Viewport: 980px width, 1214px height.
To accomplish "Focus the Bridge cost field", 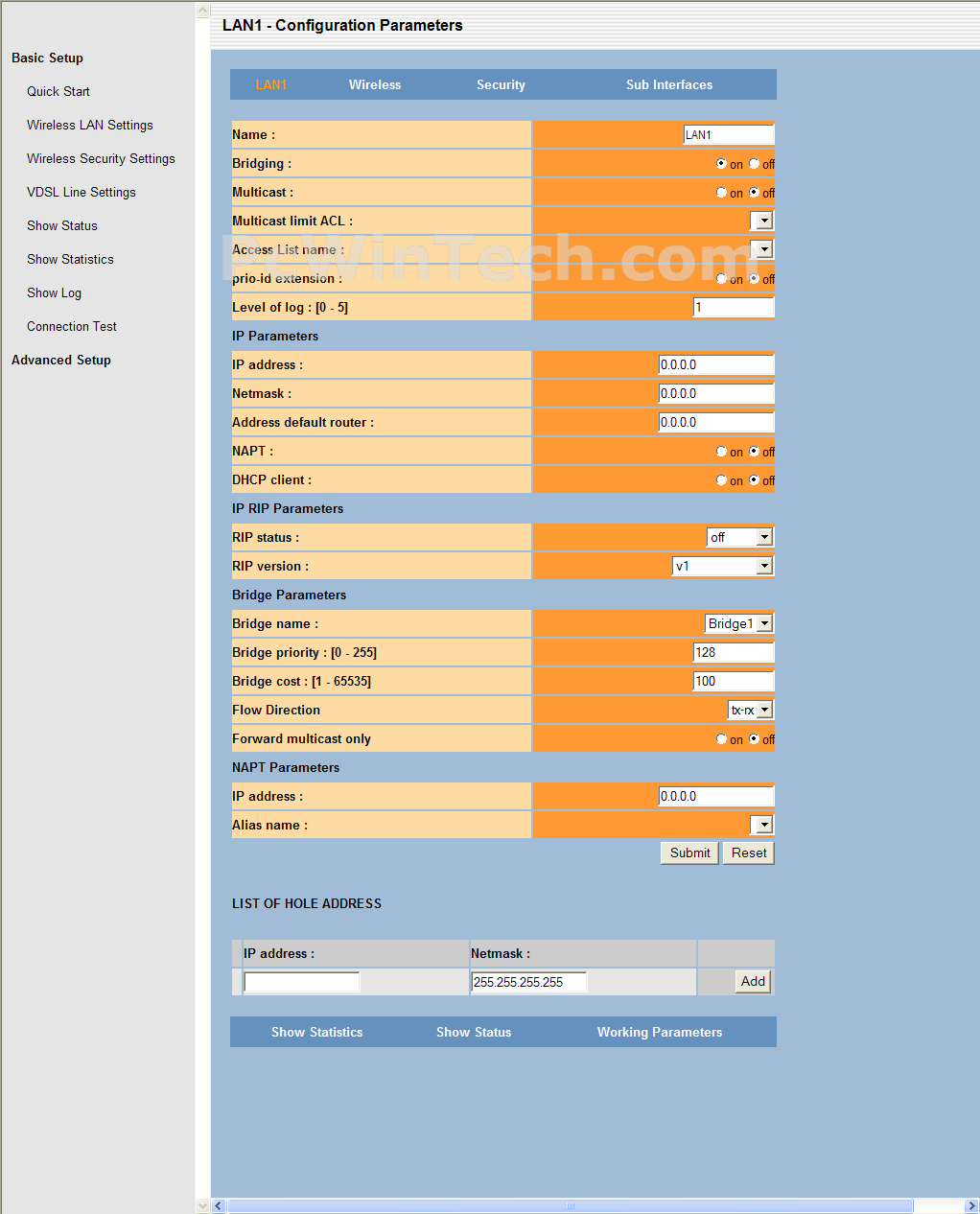I will click(733, 681).
